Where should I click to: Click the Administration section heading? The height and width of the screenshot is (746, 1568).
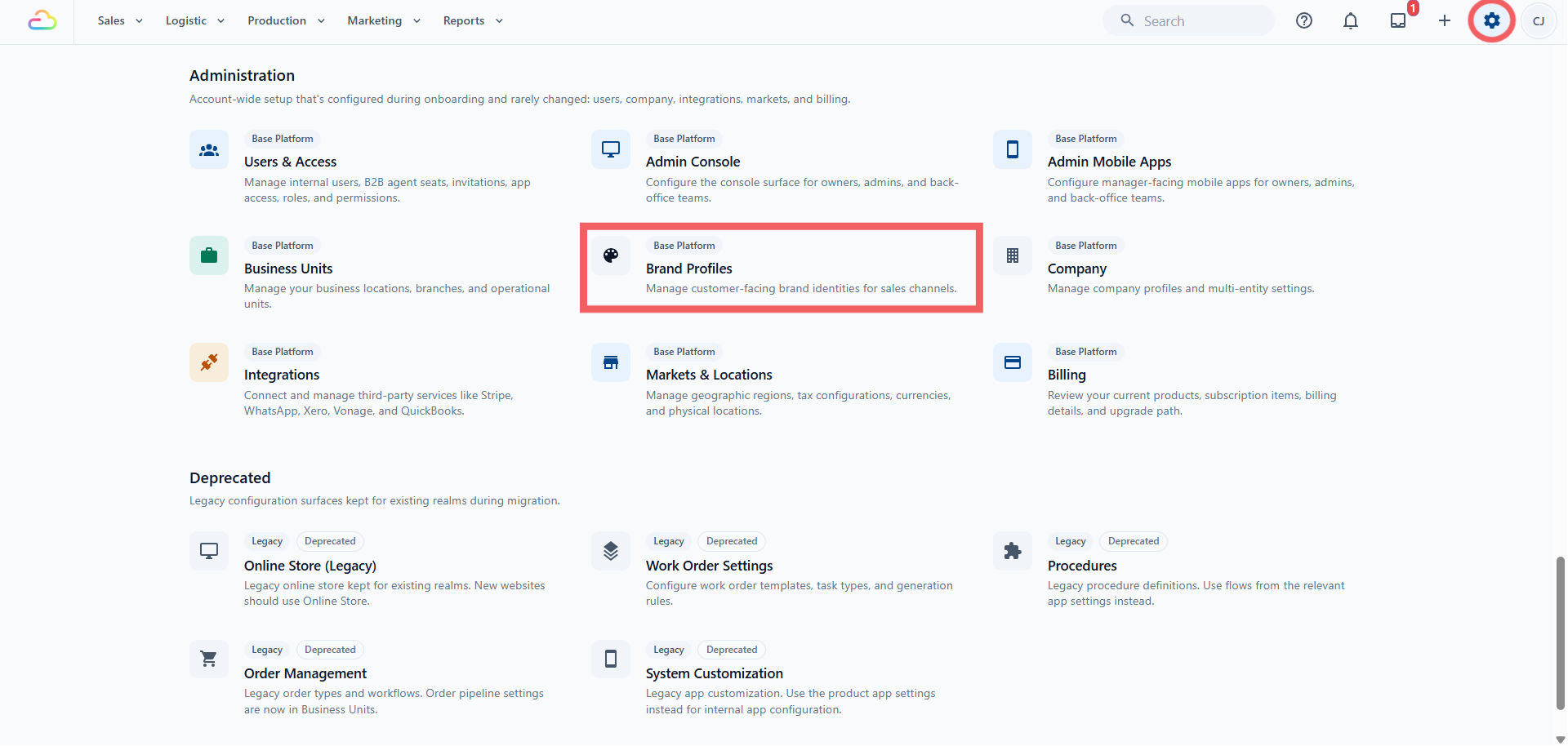coord(242,75)
